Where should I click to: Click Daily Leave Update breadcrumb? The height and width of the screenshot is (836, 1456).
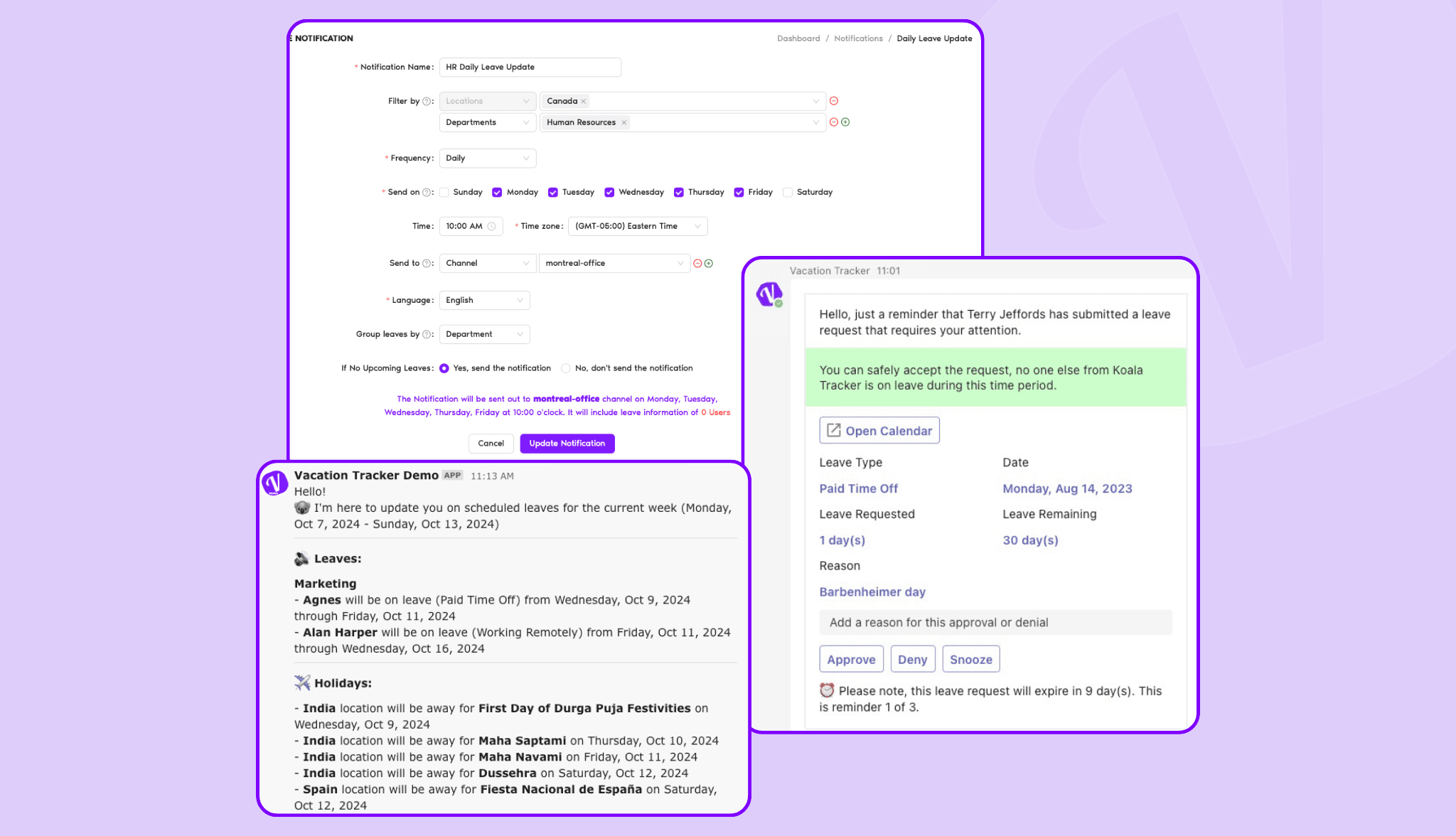pyautogui.click(x=934, y=39)
